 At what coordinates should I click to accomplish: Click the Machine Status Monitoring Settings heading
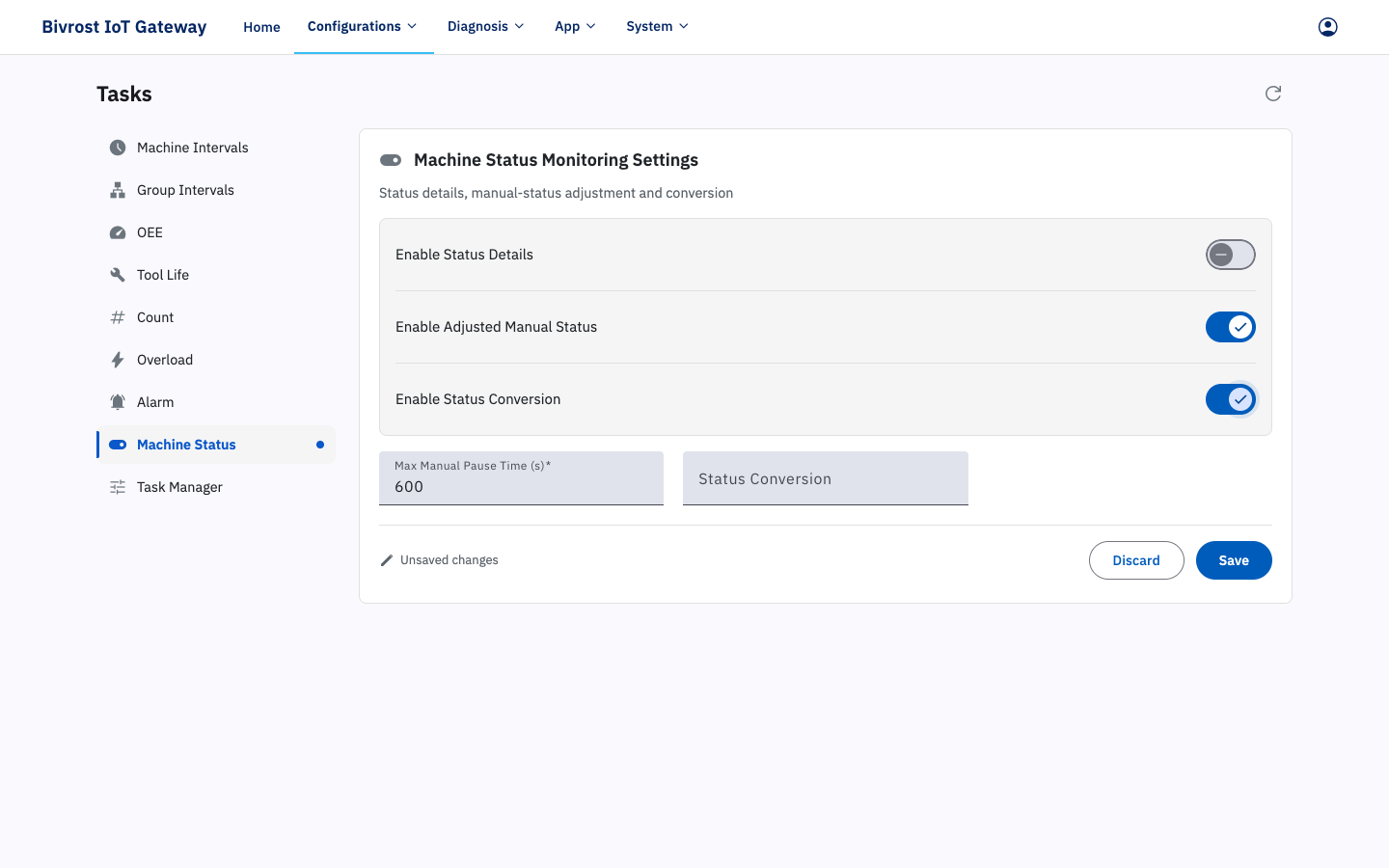(x=556, y=160)
